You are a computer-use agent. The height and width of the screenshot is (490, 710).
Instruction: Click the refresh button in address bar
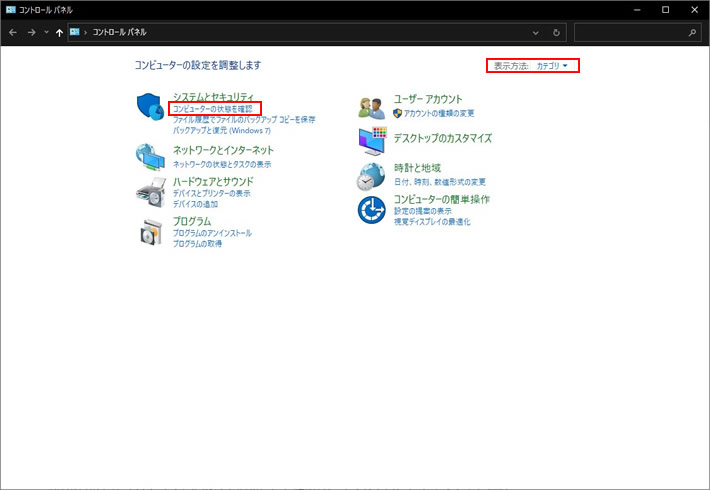point(556,33)
